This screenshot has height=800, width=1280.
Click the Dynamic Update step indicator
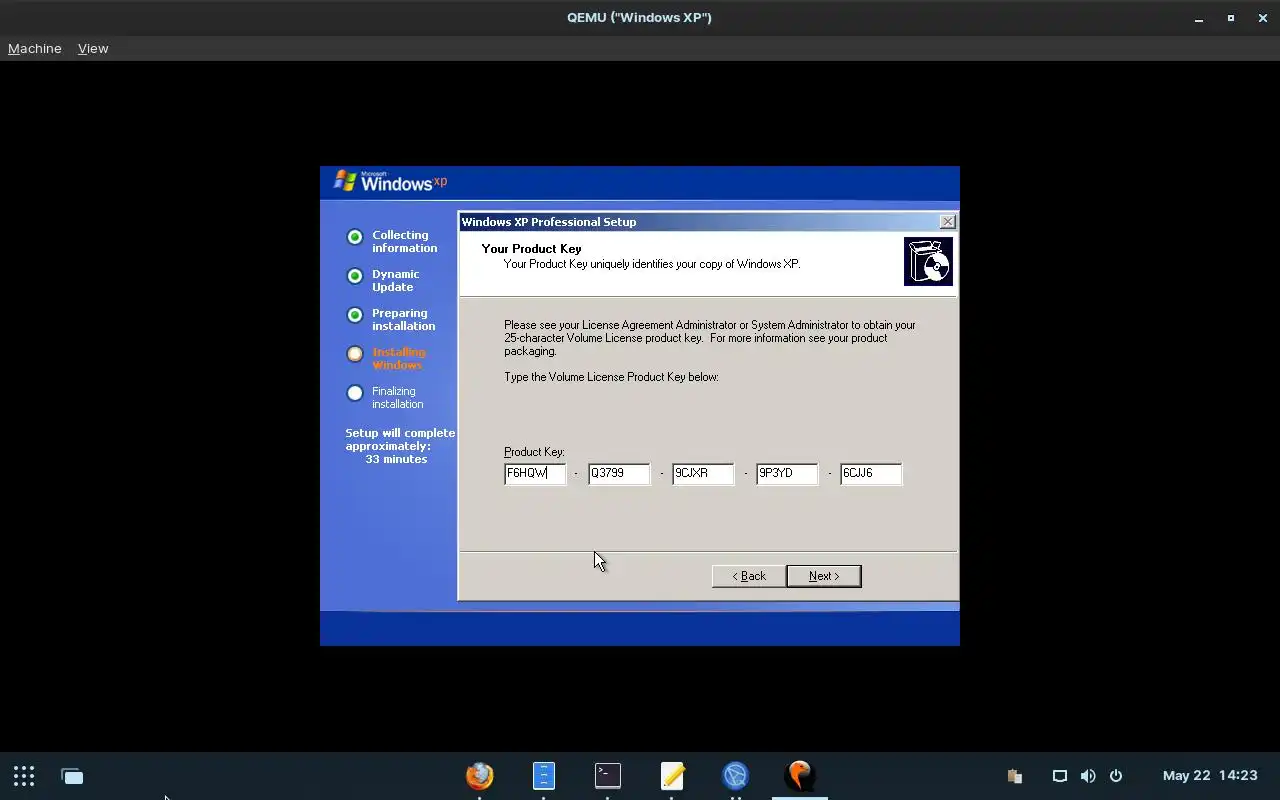point(354,276)
